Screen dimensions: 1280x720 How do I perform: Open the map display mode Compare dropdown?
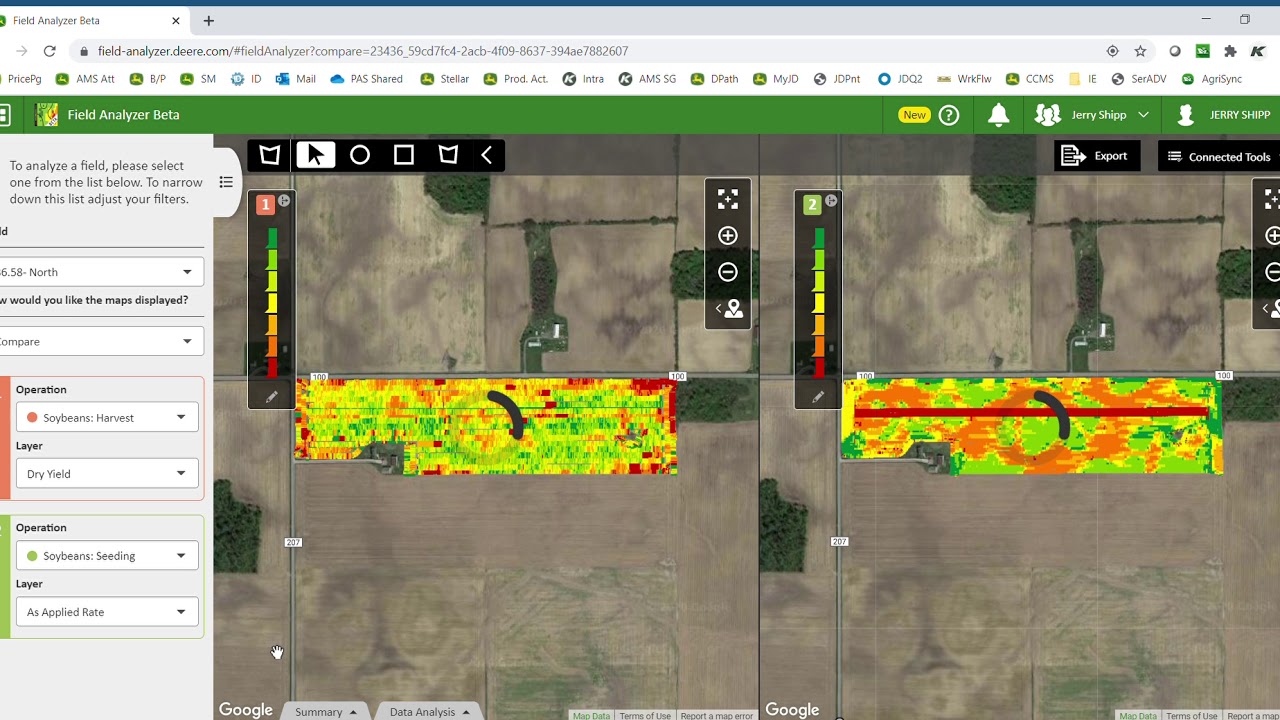tap(100, 341)
